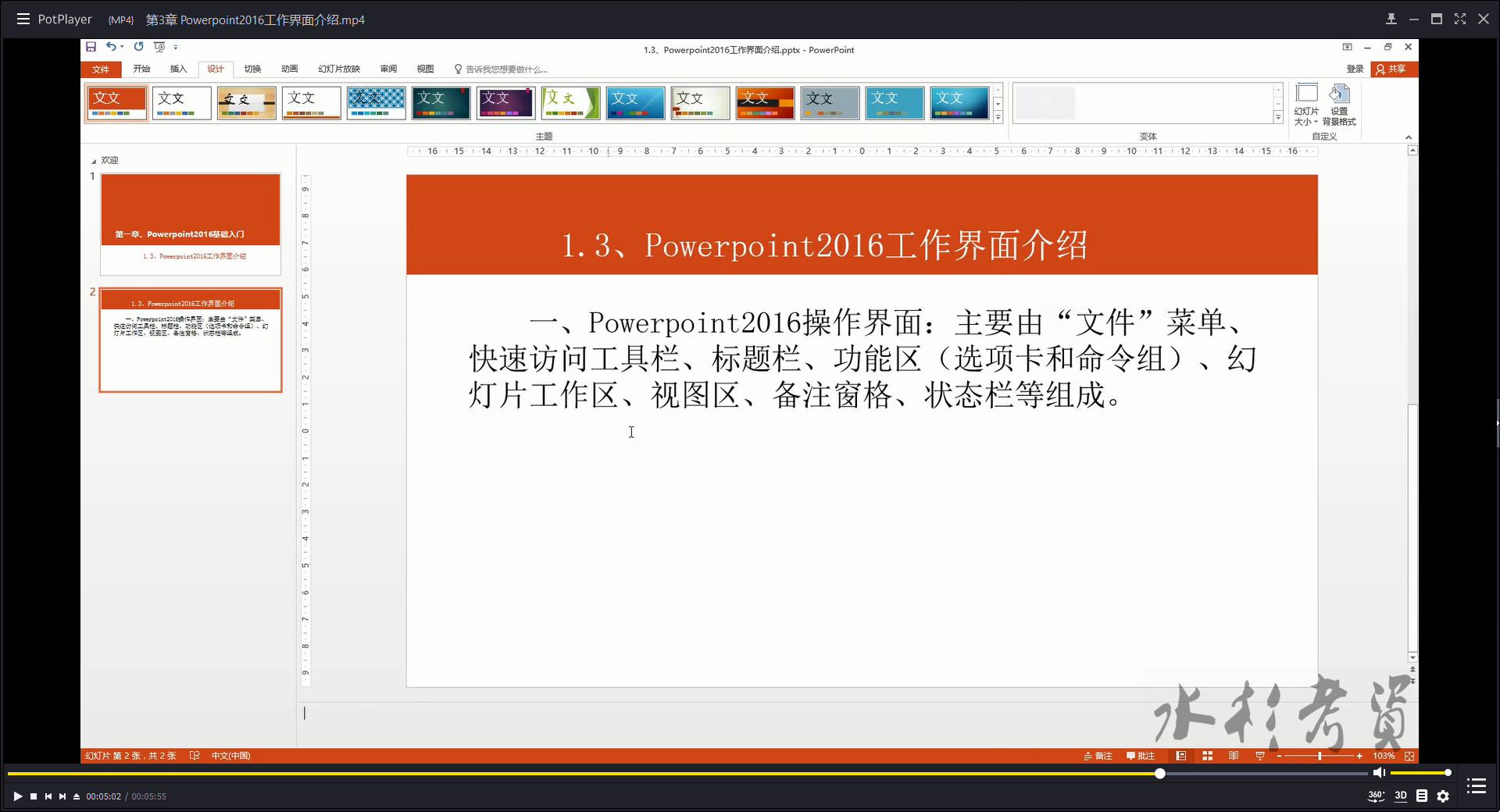This screenshot has height=812, width=1500.
Task: Open PotPlayer settings gear icon
Action: click(x=1443, y=796)
